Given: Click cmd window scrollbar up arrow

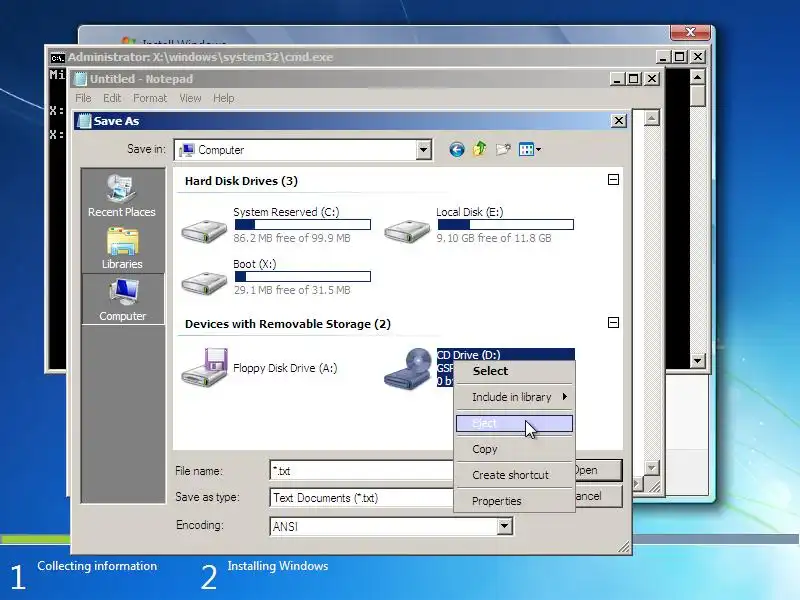Looking at the screenshot, I should coord(697,77).
